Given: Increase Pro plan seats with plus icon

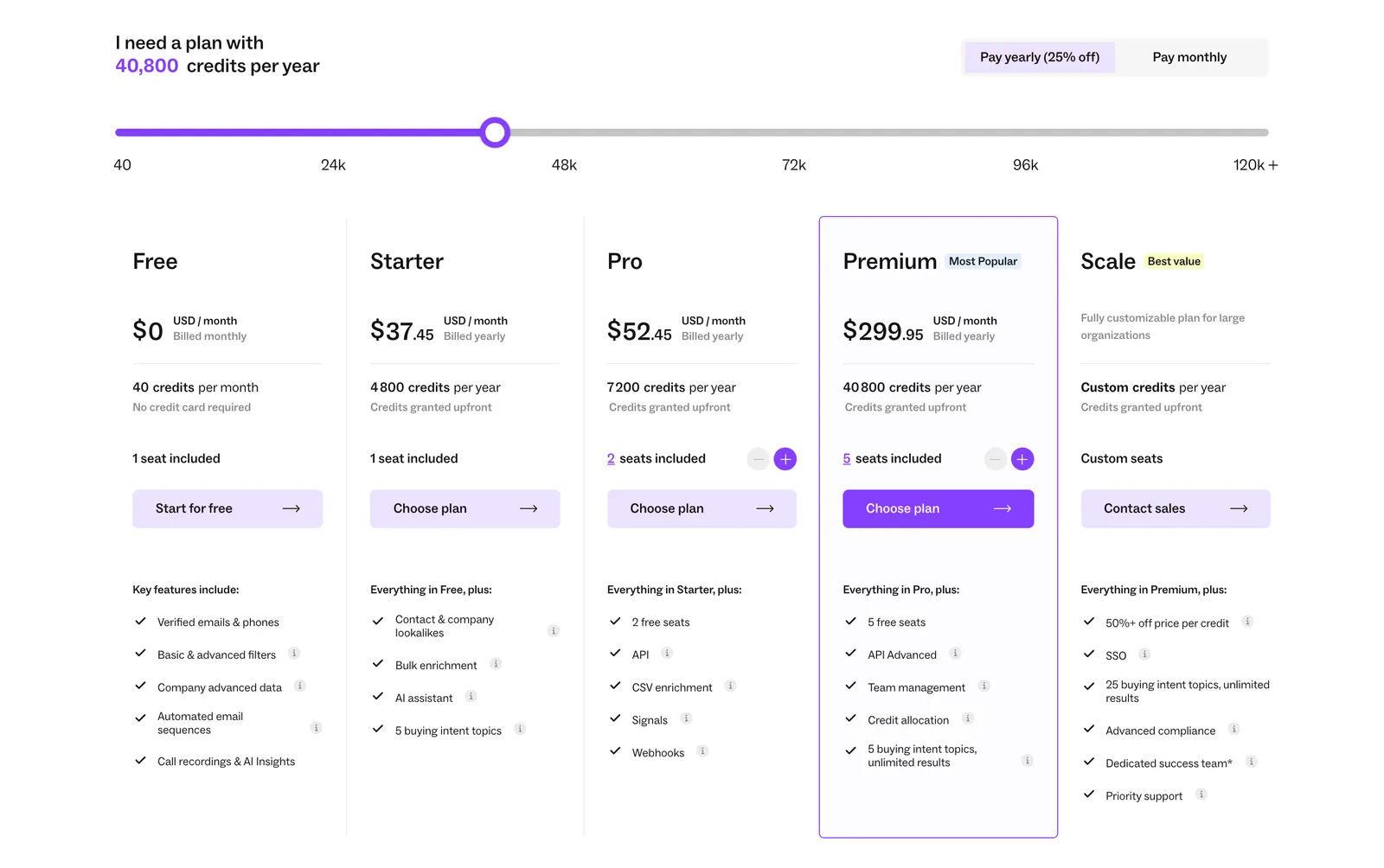Looking at the screenshot, I should coord(785,459).
